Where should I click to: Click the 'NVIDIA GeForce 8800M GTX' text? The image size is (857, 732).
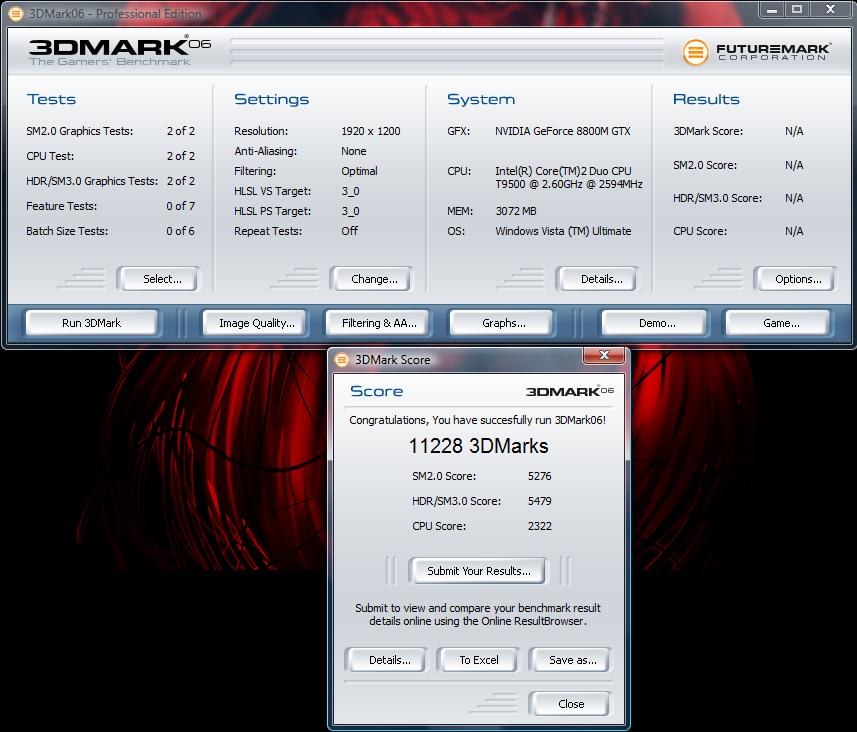pyautogui.click(x=562, y=131)
